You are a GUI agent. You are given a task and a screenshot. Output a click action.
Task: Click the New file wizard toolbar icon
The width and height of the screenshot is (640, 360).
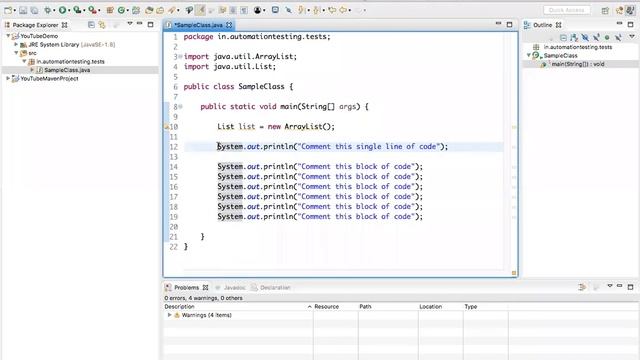coord(8,10)
